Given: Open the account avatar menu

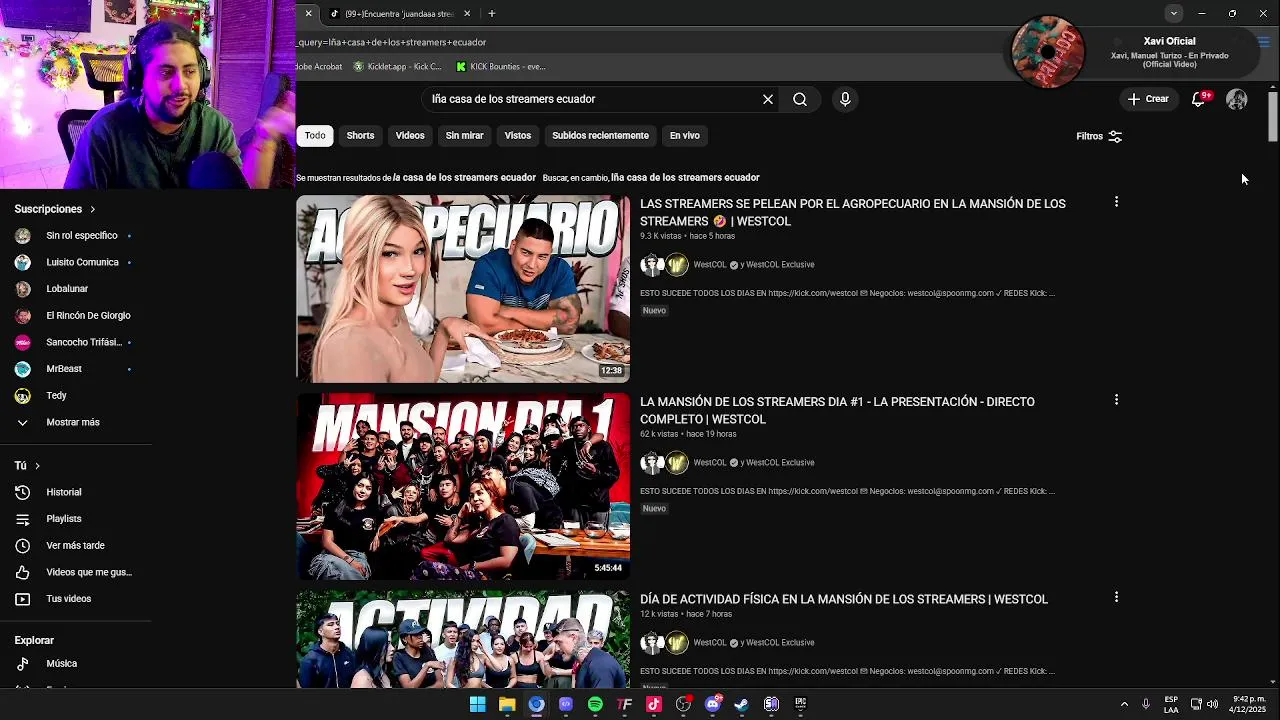Looking at the screenshot, I should [x=1237, y=99].
